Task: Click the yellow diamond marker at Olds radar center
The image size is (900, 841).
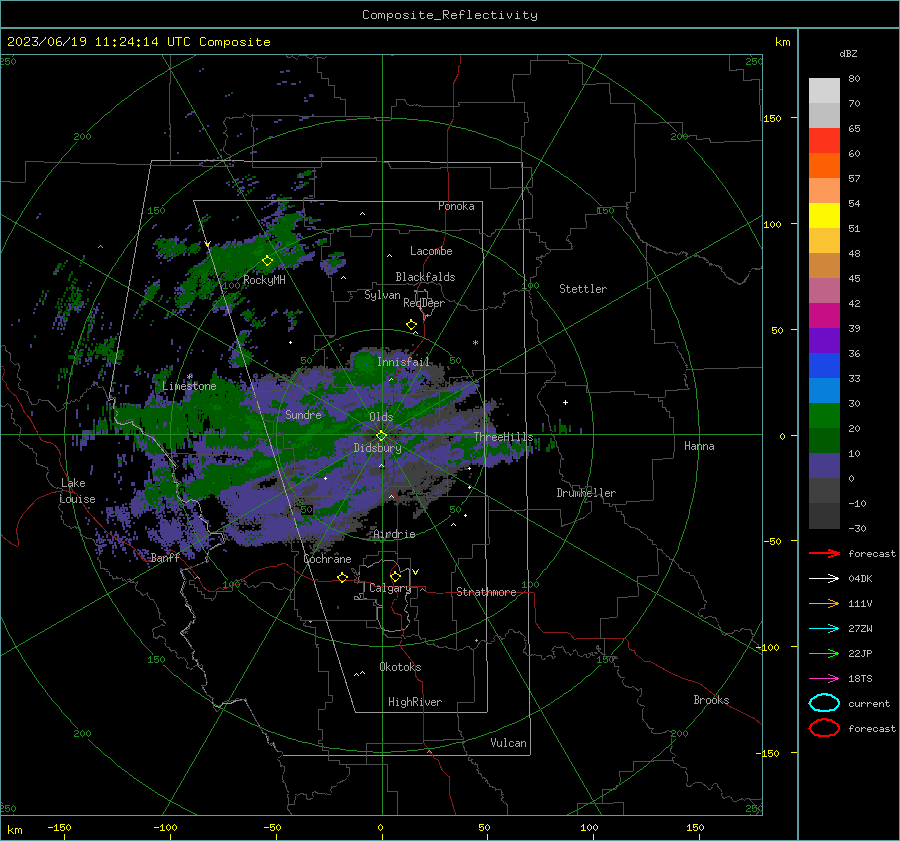Action: tap(381, 436)
